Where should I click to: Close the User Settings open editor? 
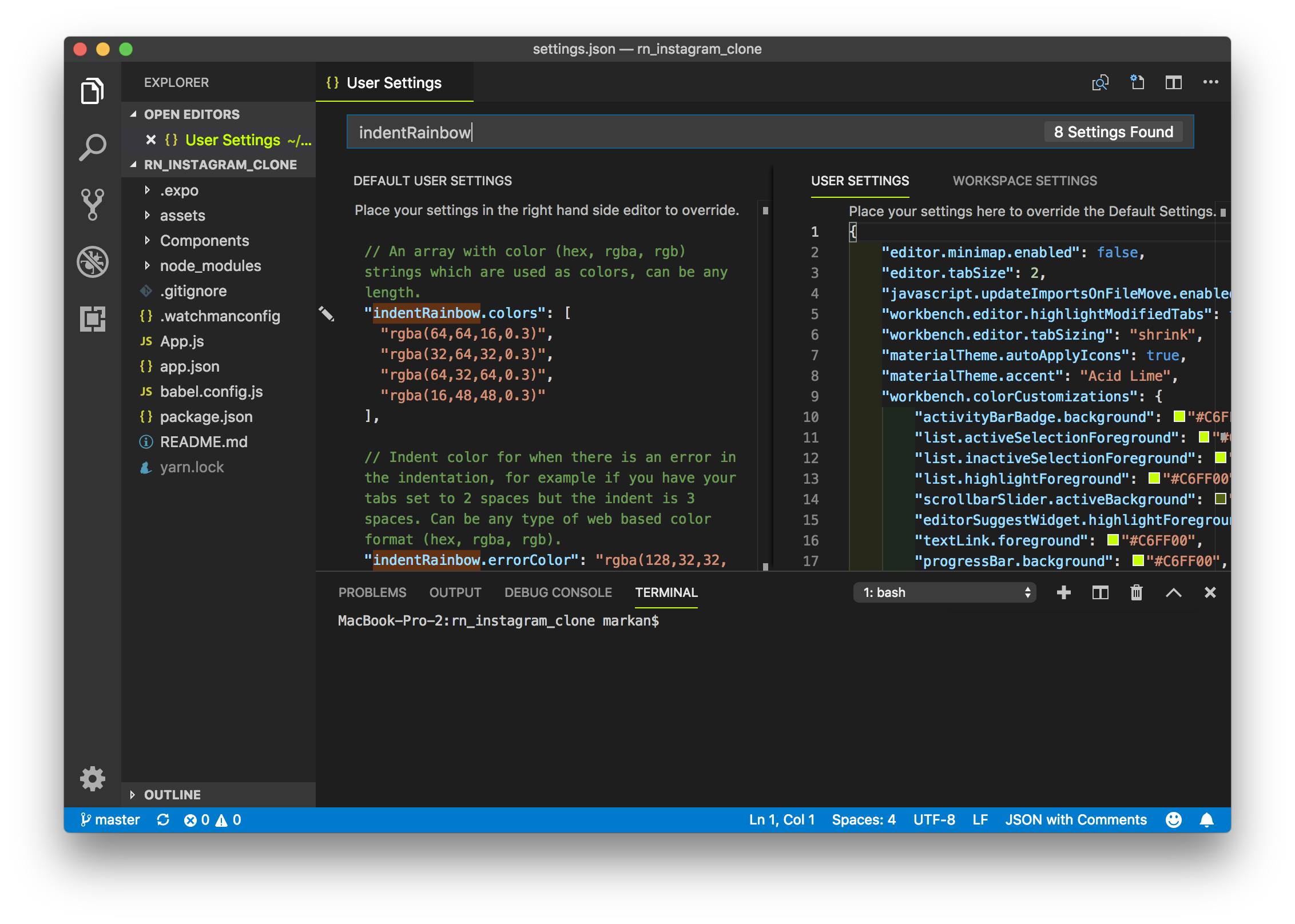coord(151,140)
